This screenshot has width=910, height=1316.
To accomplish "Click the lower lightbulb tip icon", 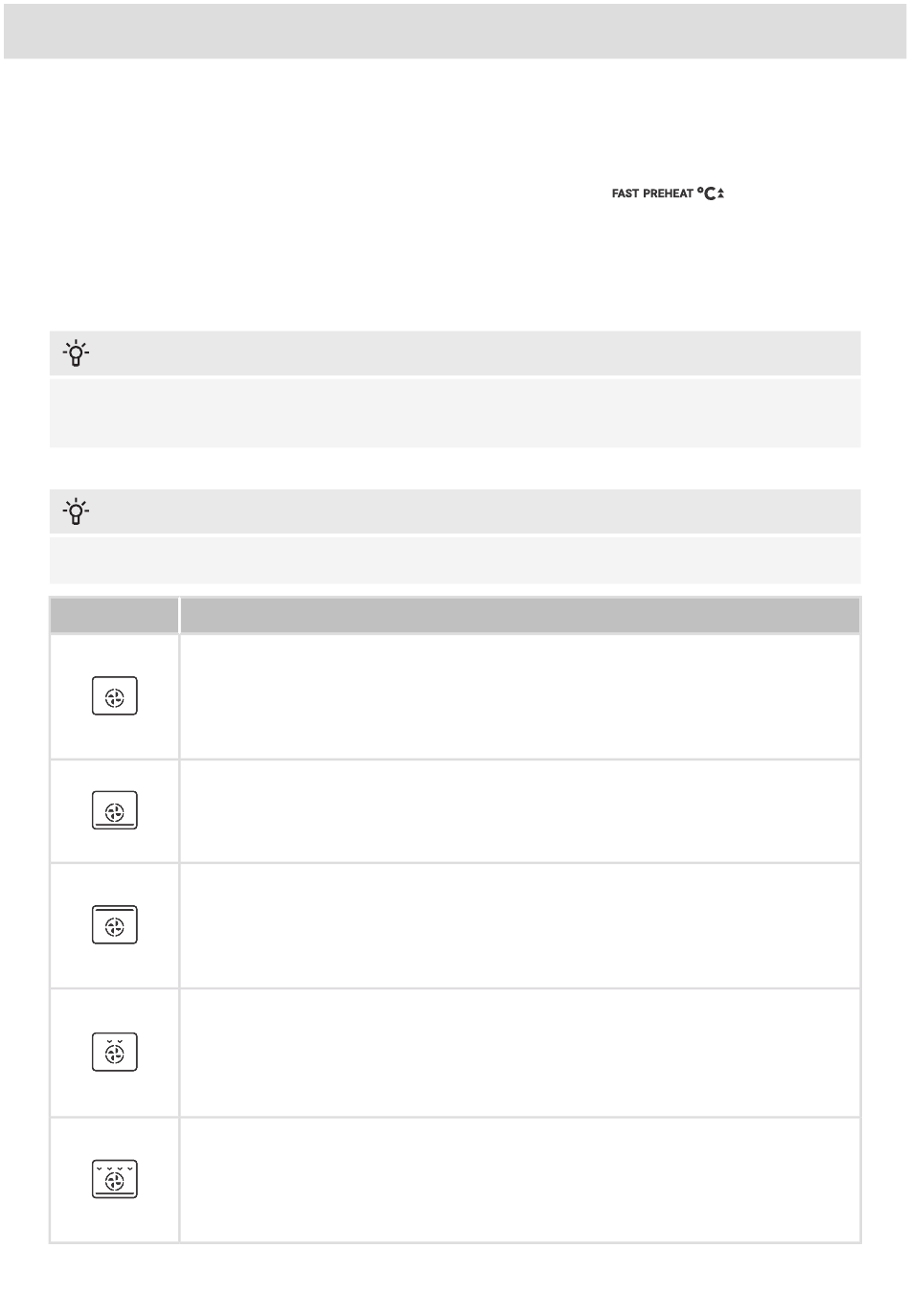I will (x=77, y=512).
